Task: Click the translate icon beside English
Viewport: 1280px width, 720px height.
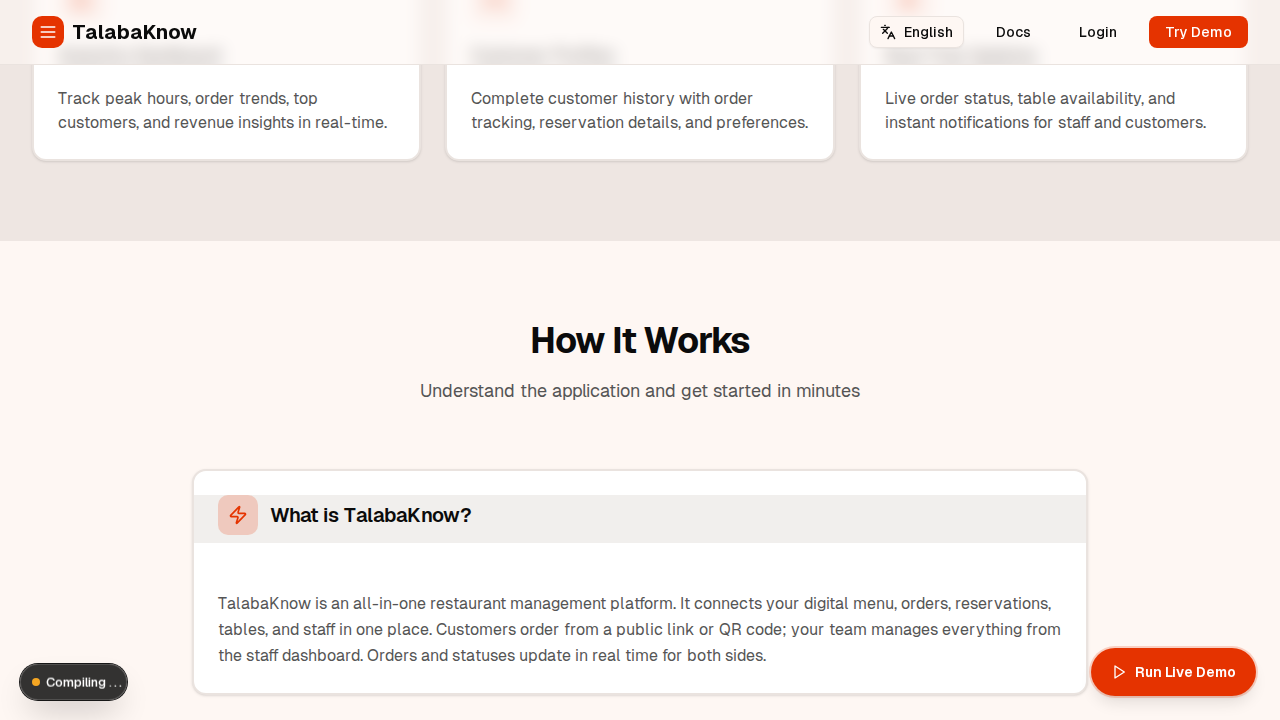Action: (888, 32)
